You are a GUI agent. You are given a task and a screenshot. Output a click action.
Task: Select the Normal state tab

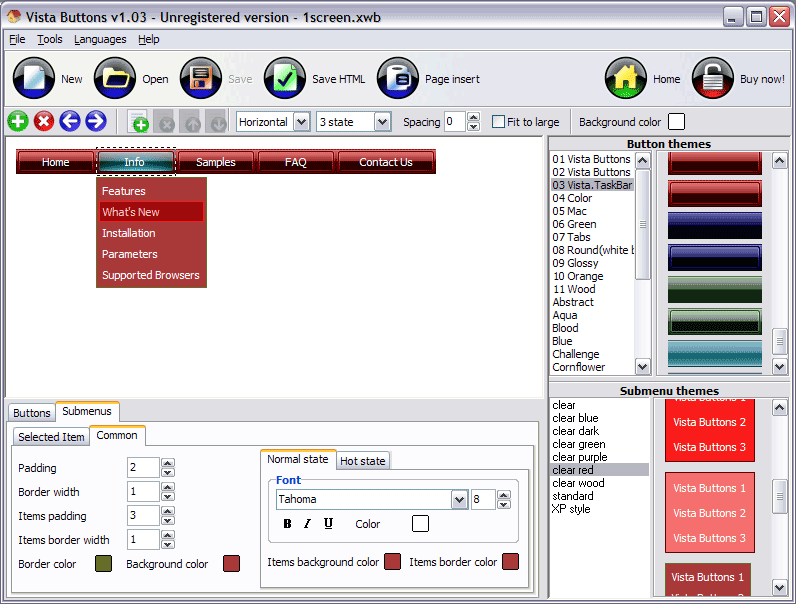tap(298, 459)
